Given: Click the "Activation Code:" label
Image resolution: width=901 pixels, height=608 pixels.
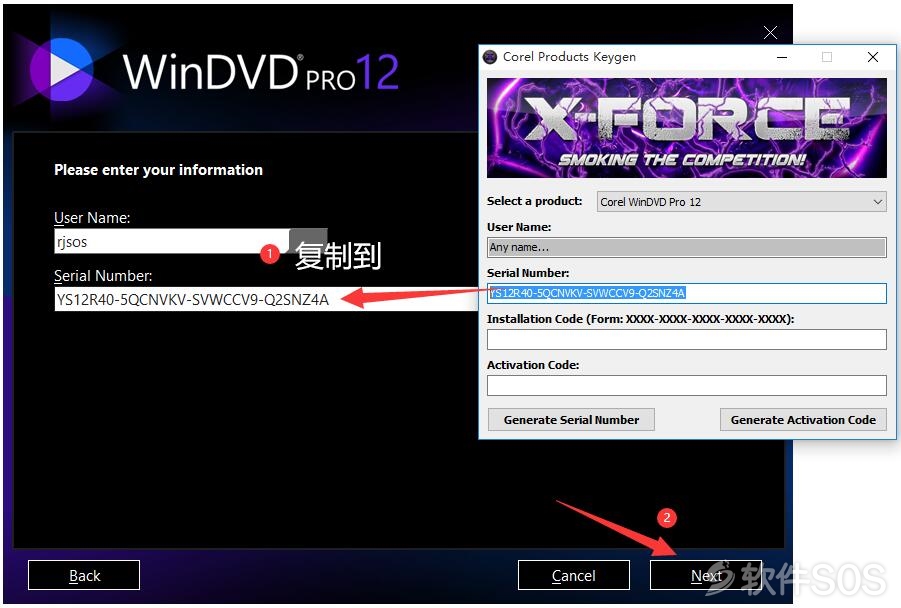Looking at the screenshot, I should (533, 365).
